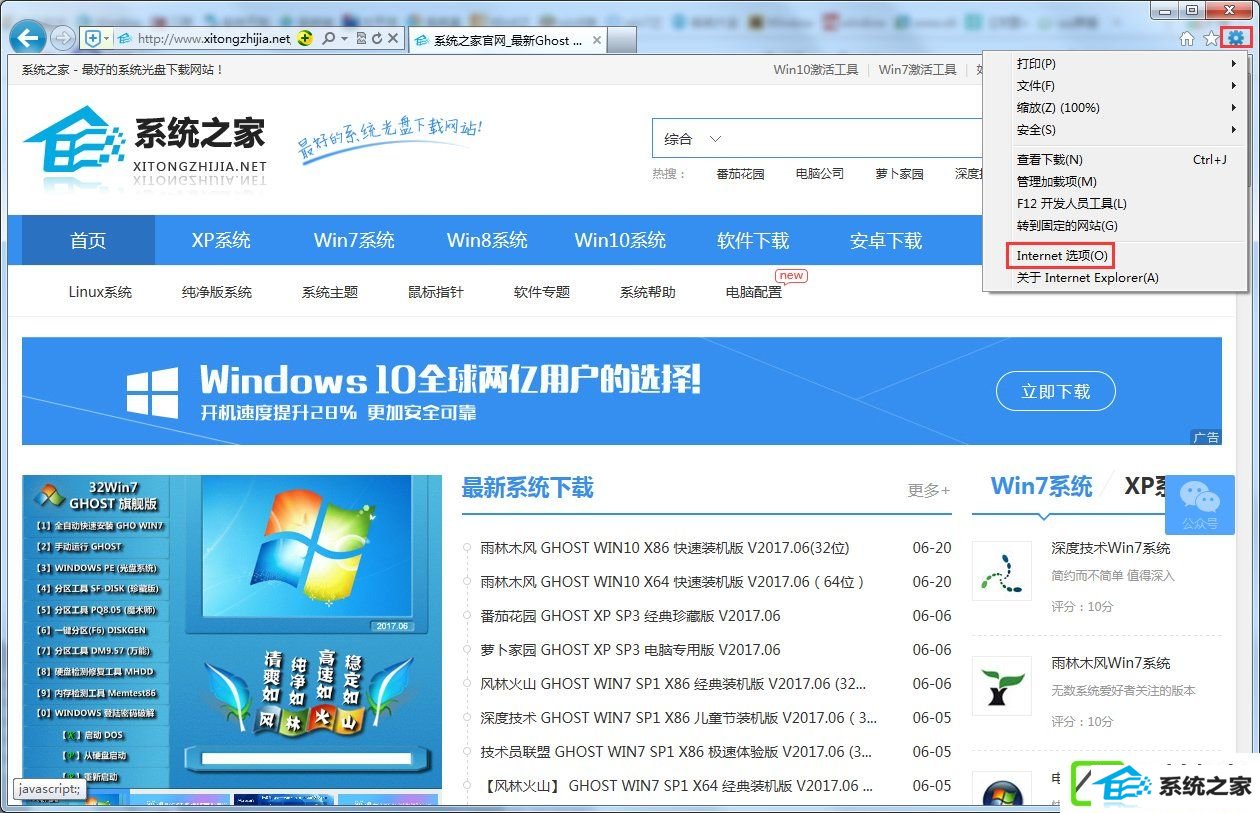Open 番茄花园 GHOST XP SP3 经典珍藏版 link
Viewport: 1260px width, 813px height.
point(630,616)
